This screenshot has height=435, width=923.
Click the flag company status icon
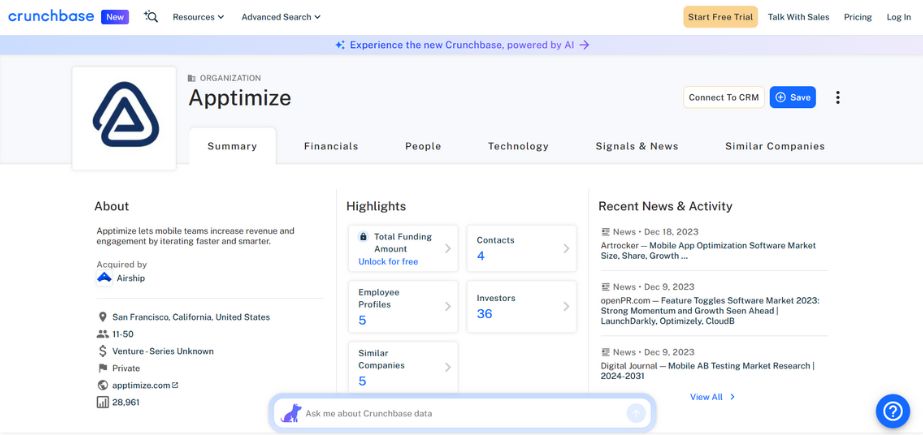[102, 368]
